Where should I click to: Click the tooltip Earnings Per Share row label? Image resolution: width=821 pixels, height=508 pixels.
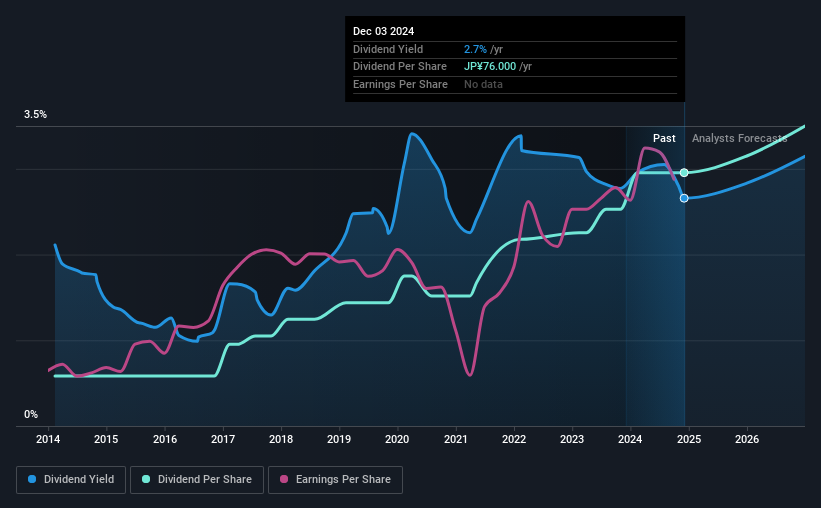(x=401, y=84)
